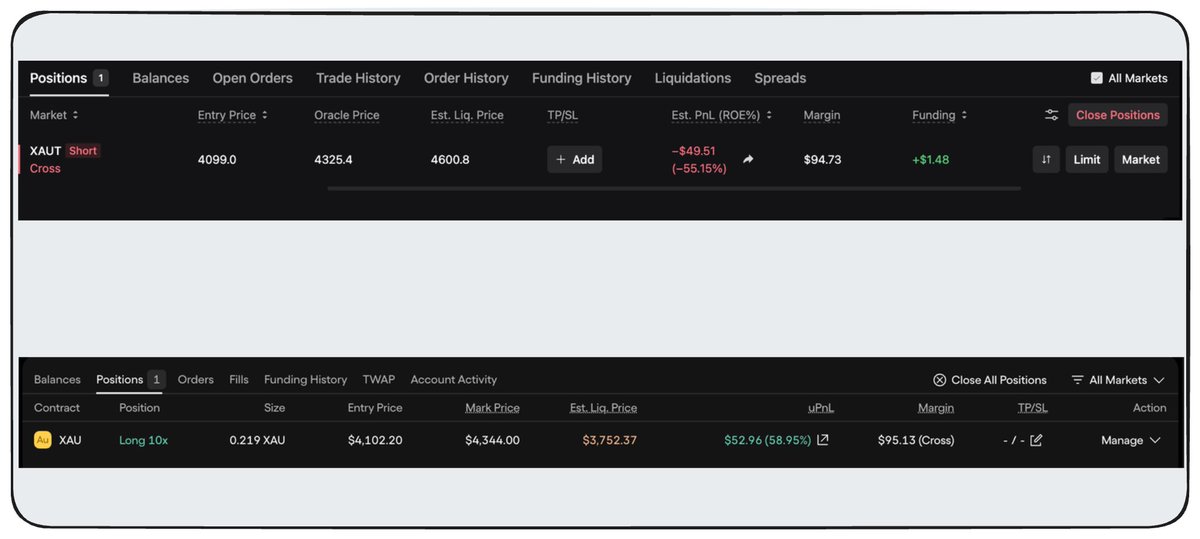The height and width of the screenshot is (539, 1200).
Task: Open the Open Orders tab
Action: (252, 78)
